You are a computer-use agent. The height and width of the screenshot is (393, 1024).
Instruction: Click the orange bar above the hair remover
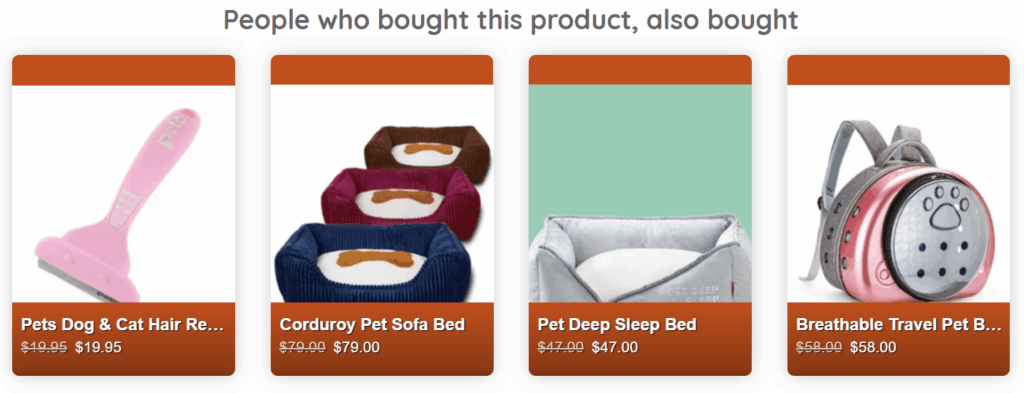(123, 70)
